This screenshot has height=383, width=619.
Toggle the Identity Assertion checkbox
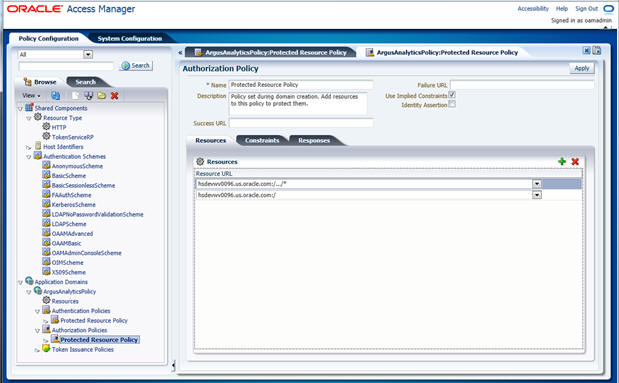452,104
